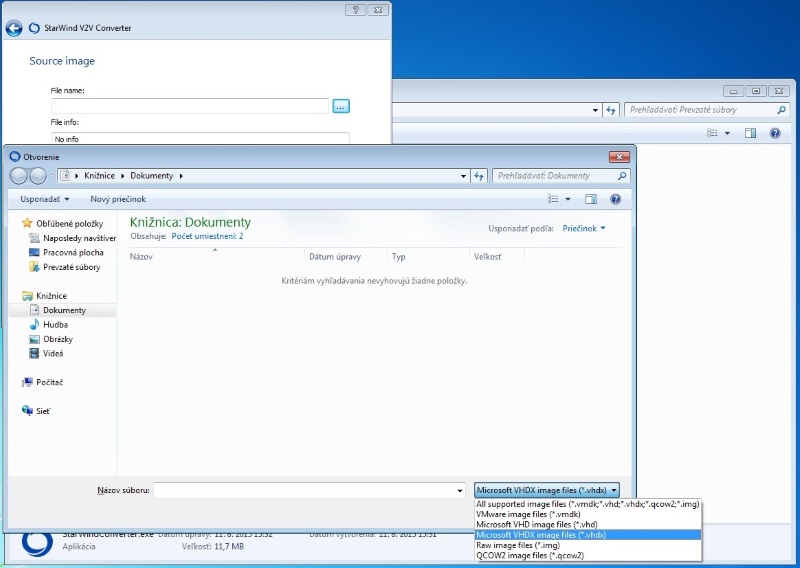Select Knižnice in the address breadcrumb
The width and height of the screenshot is (800, 568).
click(99, 176)
